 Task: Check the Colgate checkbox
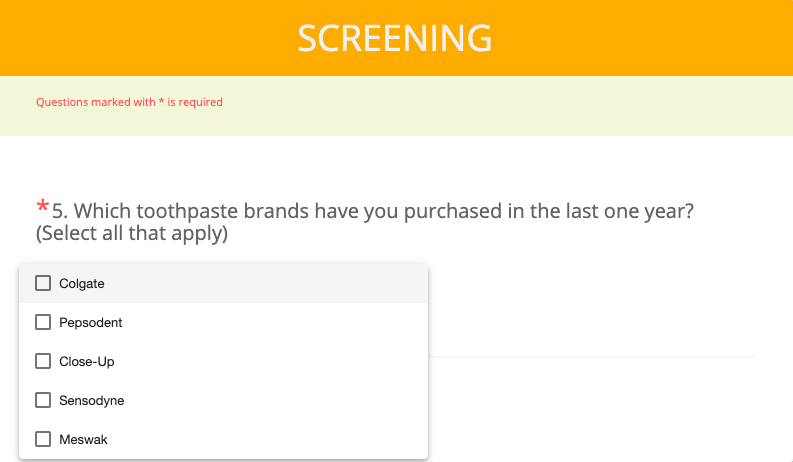pos(43,283)
